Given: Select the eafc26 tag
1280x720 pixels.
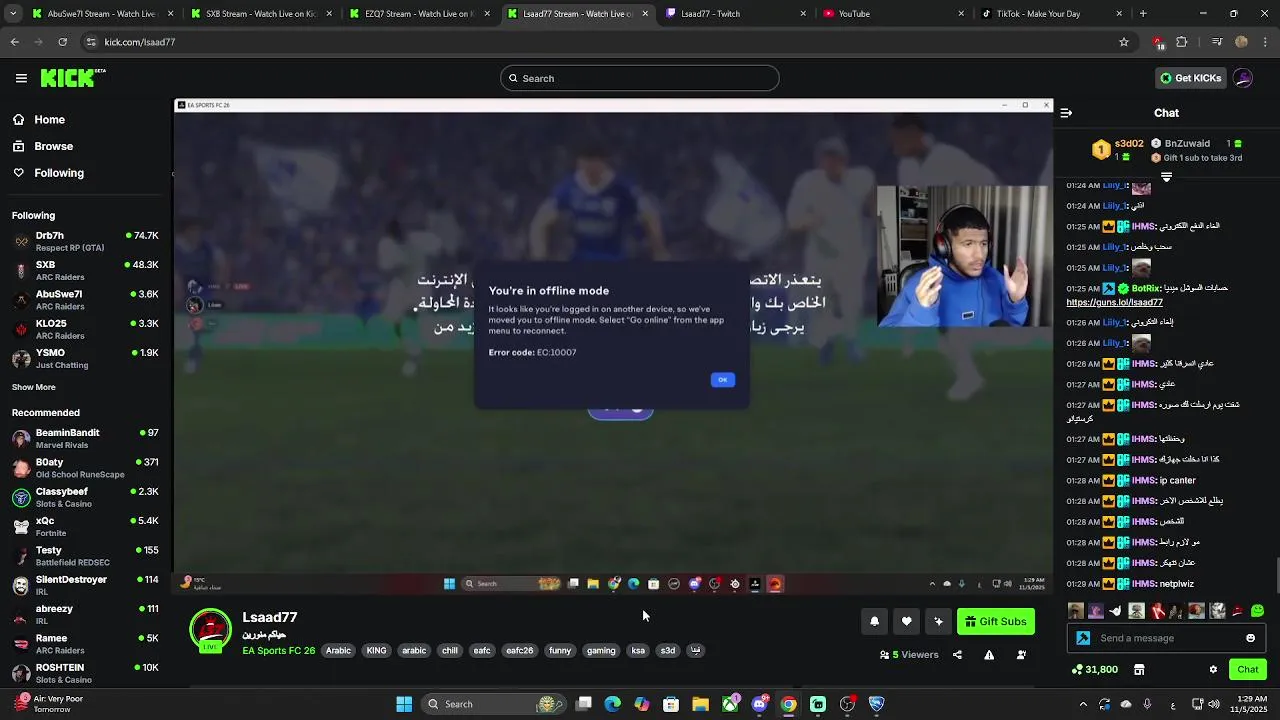Looking at the screenshot, I should [x=519, y=651].
